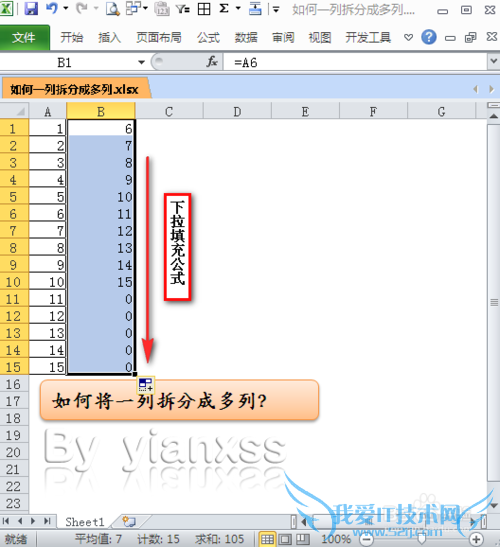This screenshot has width=500, height=547.
Task: Open the Auto Fill Options button
Action: tap(145, 385)
